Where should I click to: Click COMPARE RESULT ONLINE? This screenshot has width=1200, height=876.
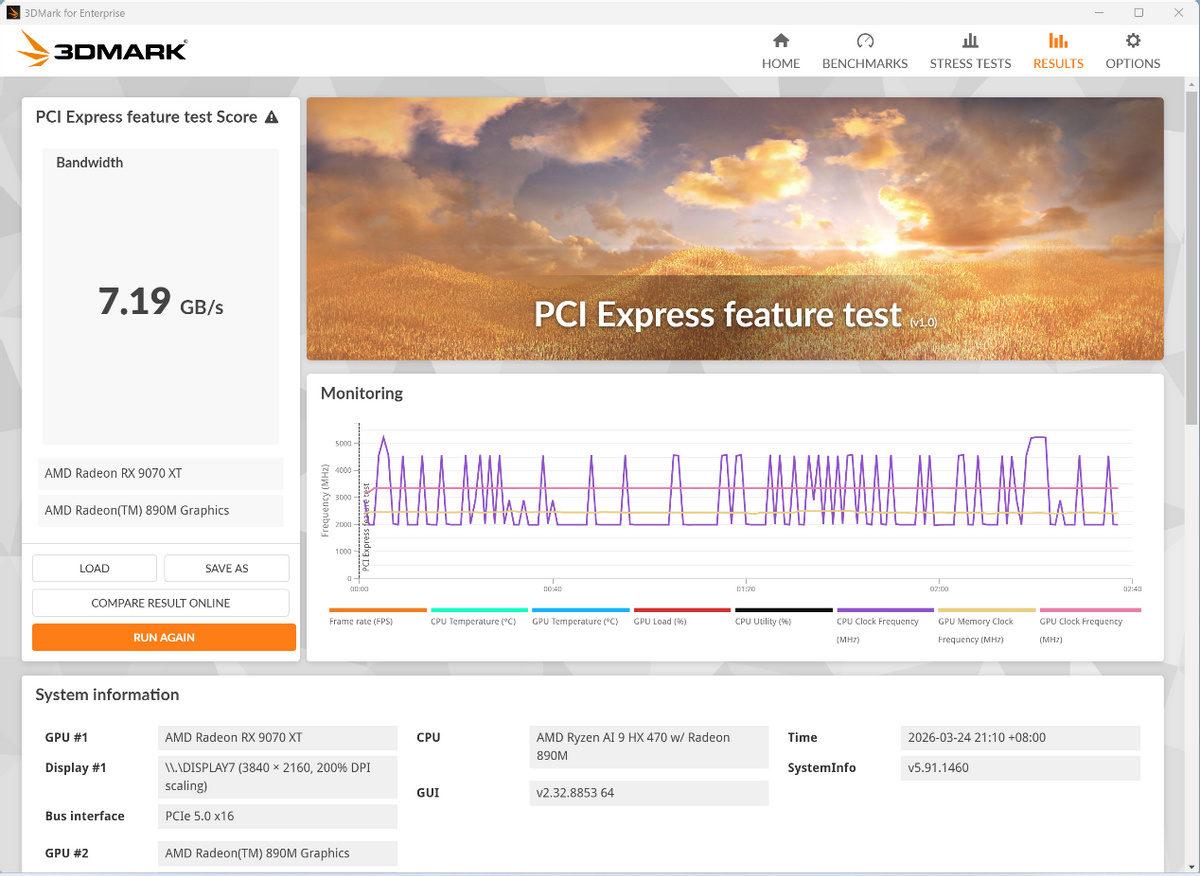(x=161, y=603)
